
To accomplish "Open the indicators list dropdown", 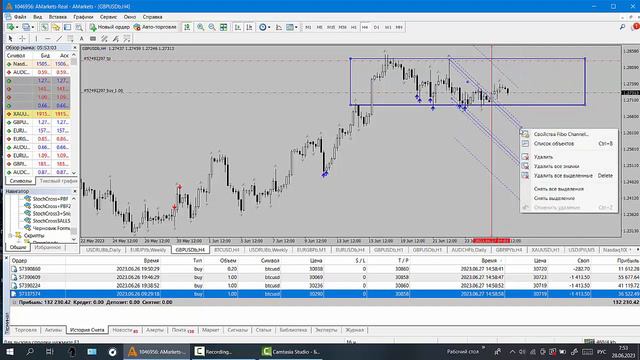I will 279,27.
